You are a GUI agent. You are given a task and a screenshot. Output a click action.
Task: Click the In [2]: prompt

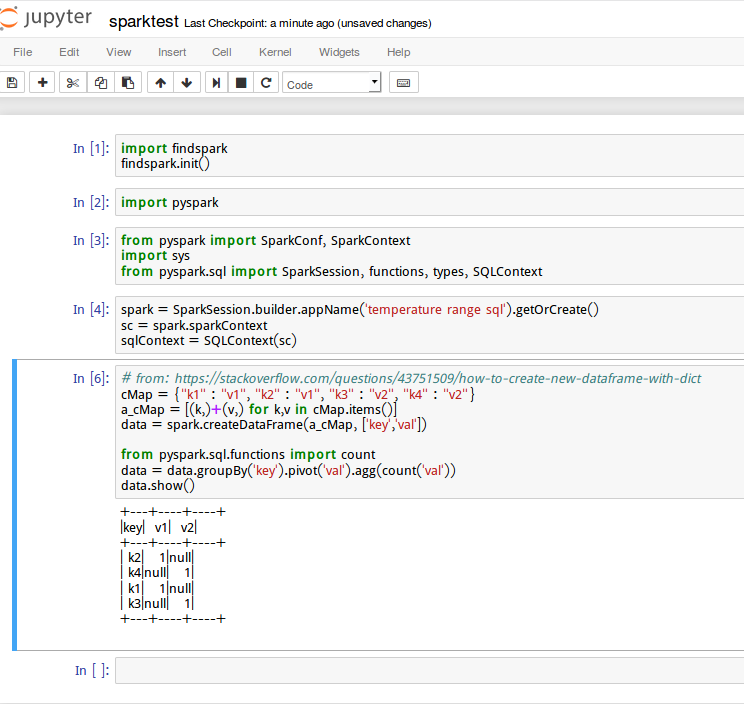pyautogui.click(x=91, y=203)
